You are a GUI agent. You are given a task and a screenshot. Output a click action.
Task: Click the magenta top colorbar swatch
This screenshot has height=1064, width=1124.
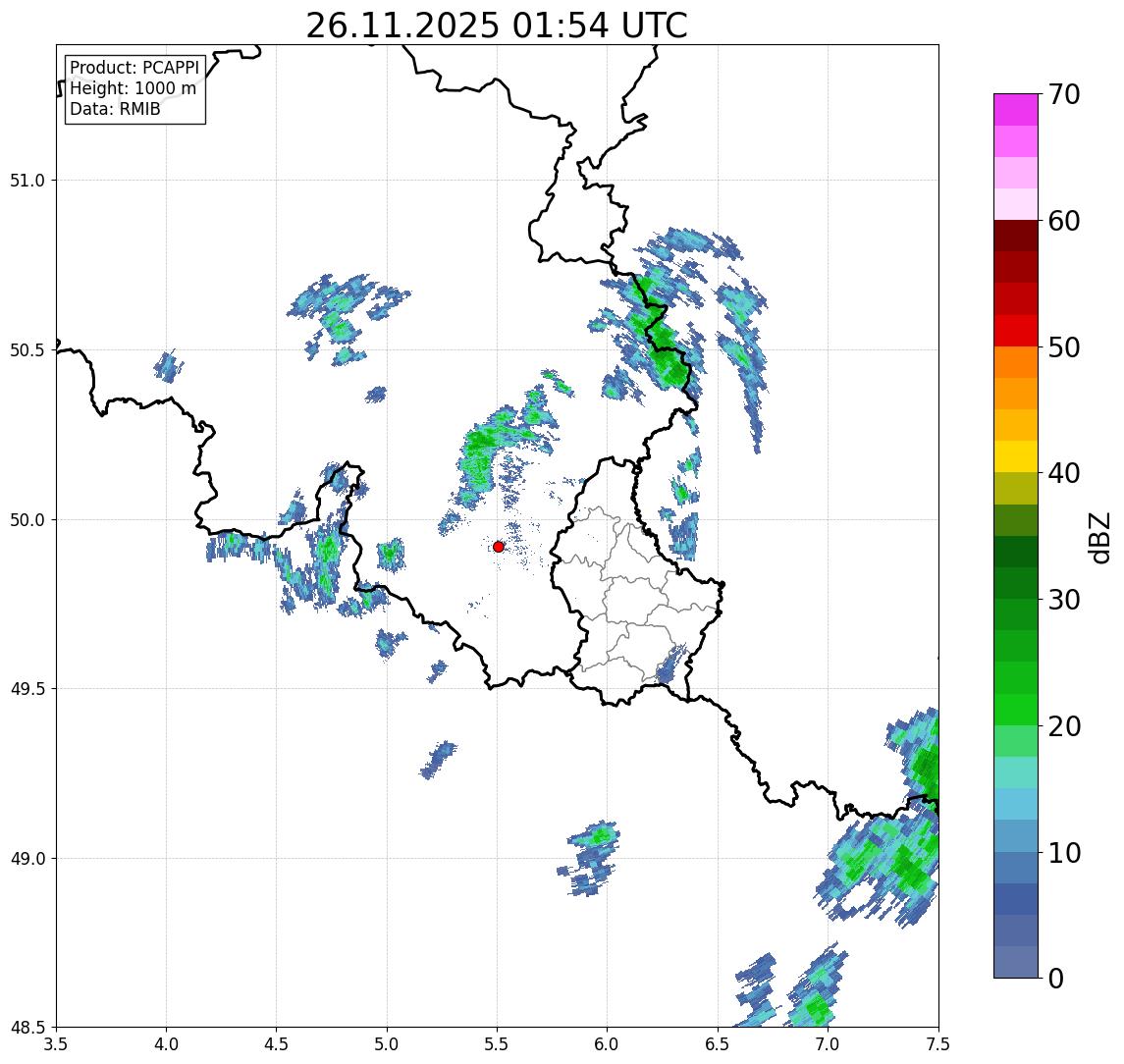click(1016, 110)
